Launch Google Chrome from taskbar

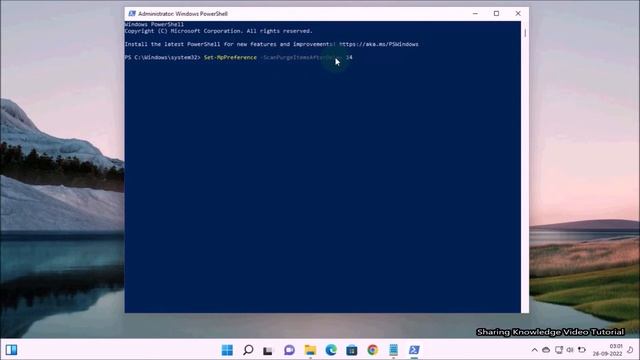[x=372, y=350]
